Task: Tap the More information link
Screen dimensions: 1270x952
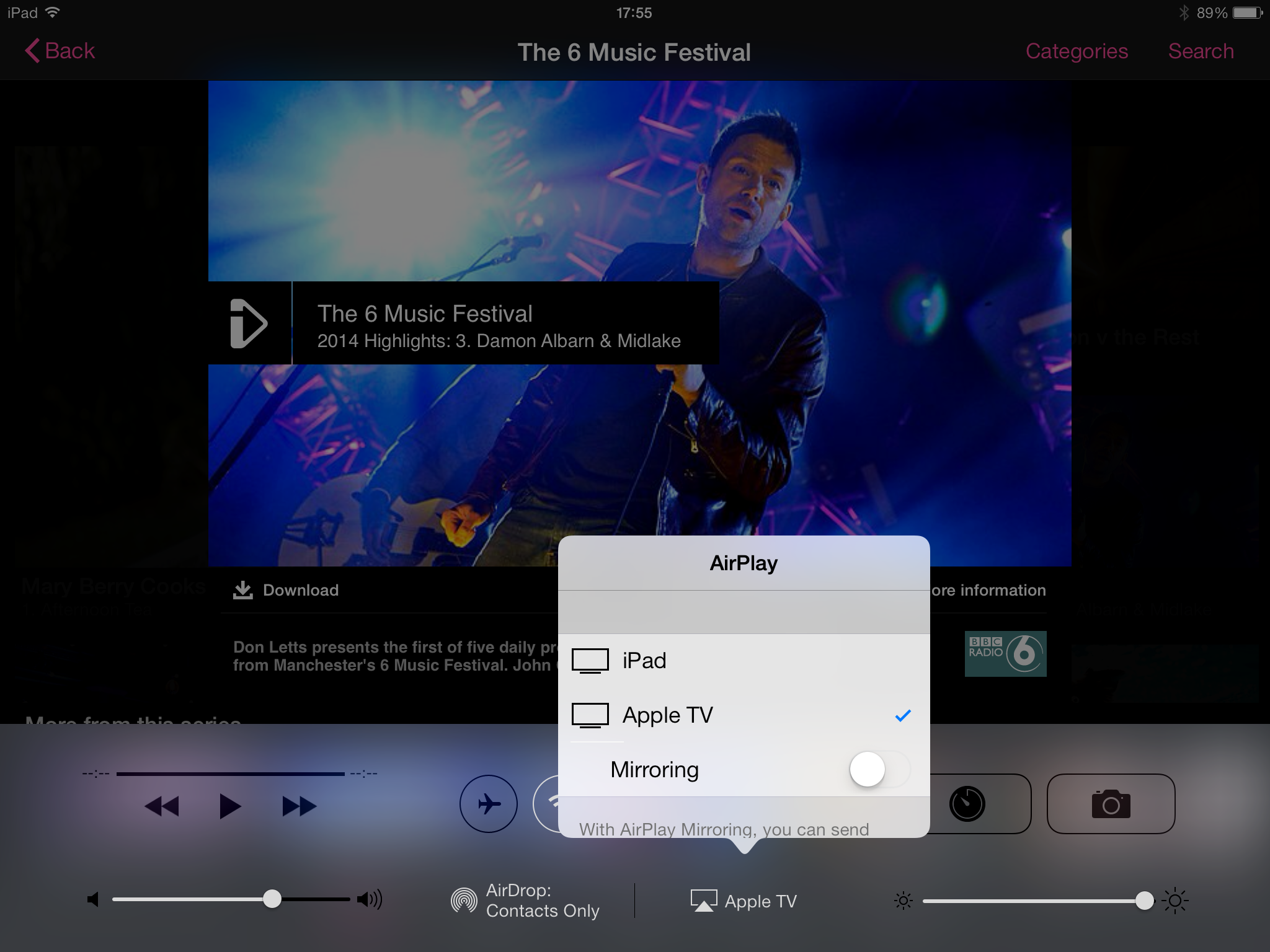Action: 988,590
